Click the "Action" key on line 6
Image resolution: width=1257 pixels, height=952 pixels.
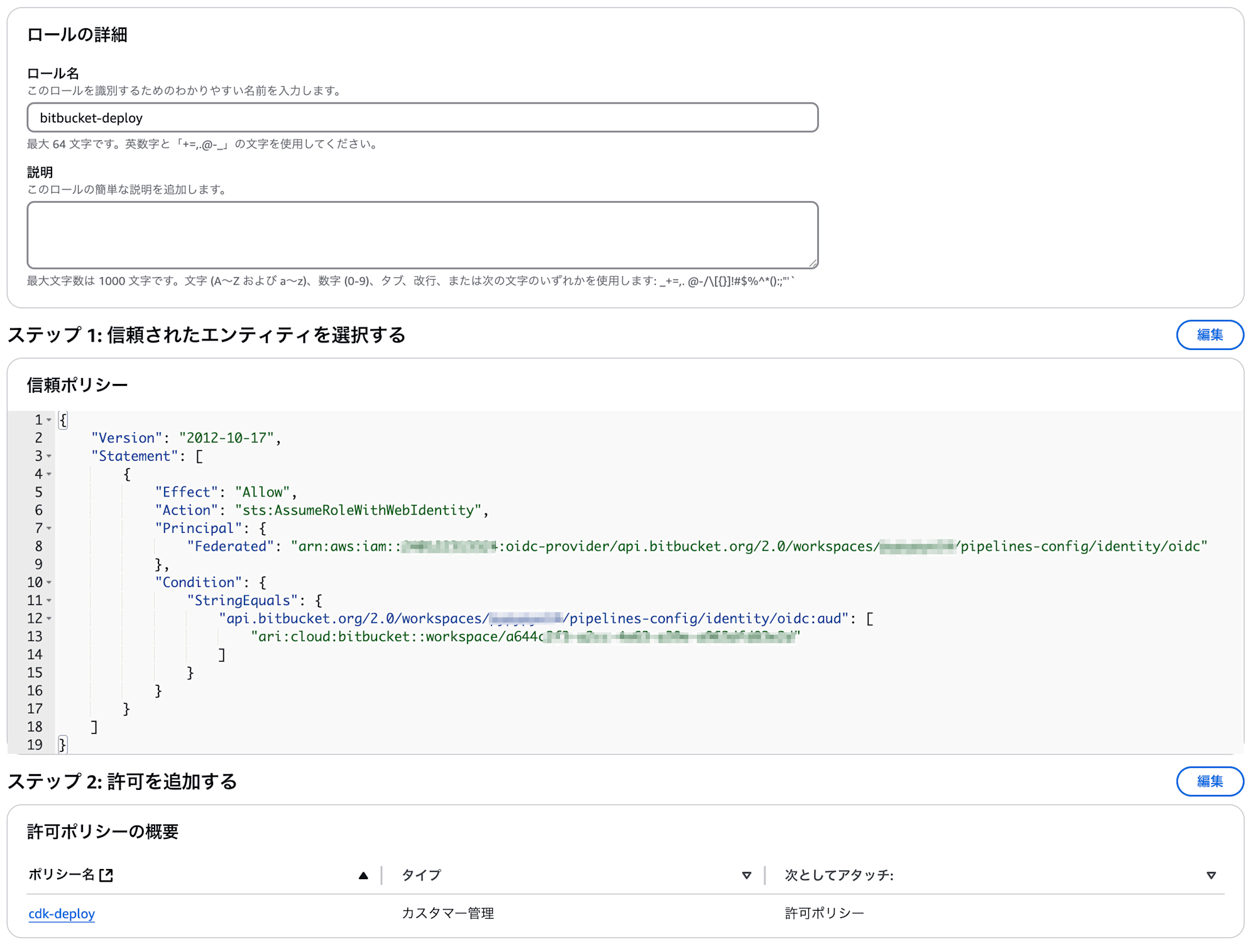click(187, 510)
